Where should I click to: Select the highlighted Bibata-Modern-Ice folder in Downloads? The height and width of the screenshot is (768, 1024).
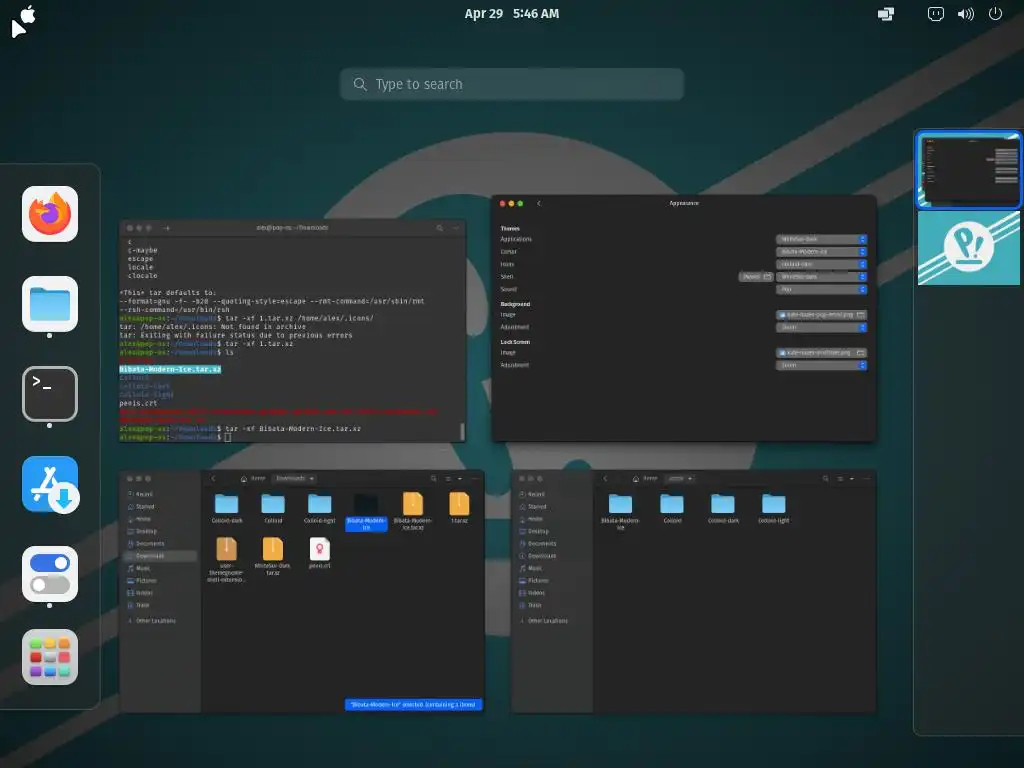click(366, 511)
